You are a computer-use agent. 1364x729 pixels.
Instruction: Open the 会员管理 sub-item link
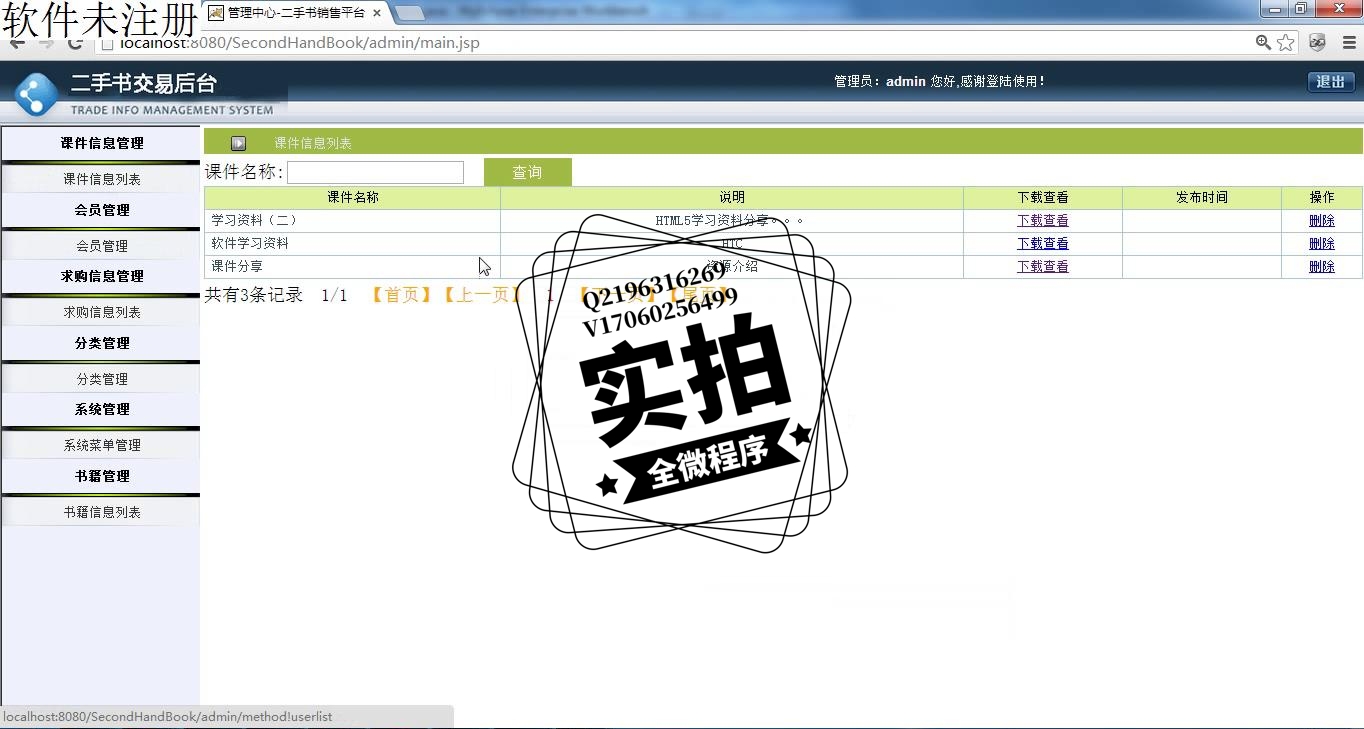[101, 246]
